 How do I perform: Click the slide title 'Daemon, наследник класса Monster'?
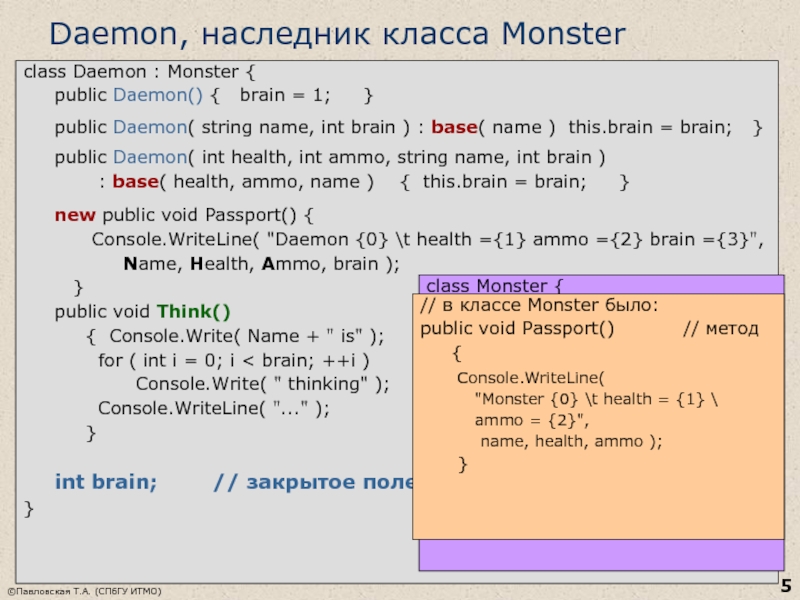pos(337,34)
